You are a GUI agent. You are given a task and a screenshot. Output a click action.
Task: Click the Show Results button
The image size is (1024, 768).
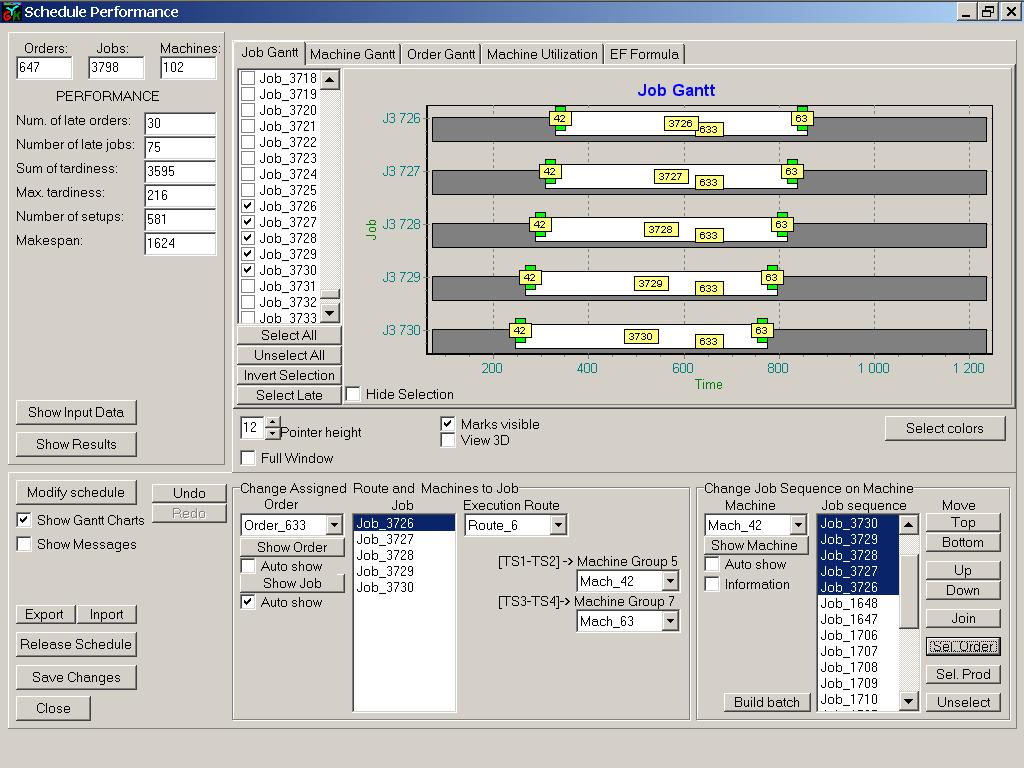[76, 445]
